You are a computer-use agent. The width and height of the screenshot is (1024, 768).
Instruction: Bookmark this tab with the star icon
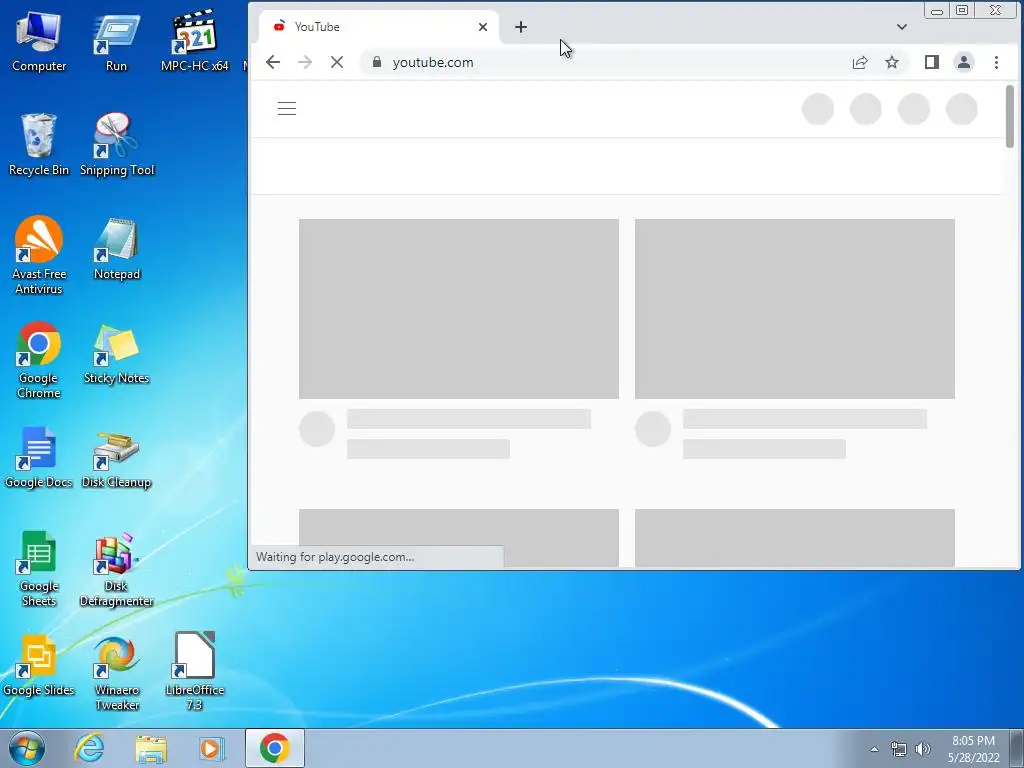892,63
